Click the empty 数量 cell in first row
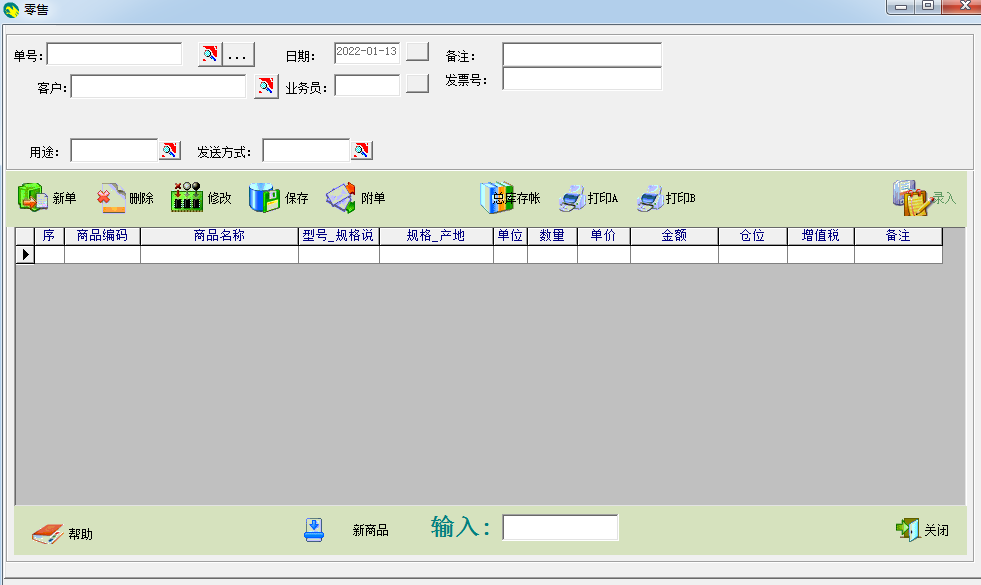 click(x=552, y=255)
